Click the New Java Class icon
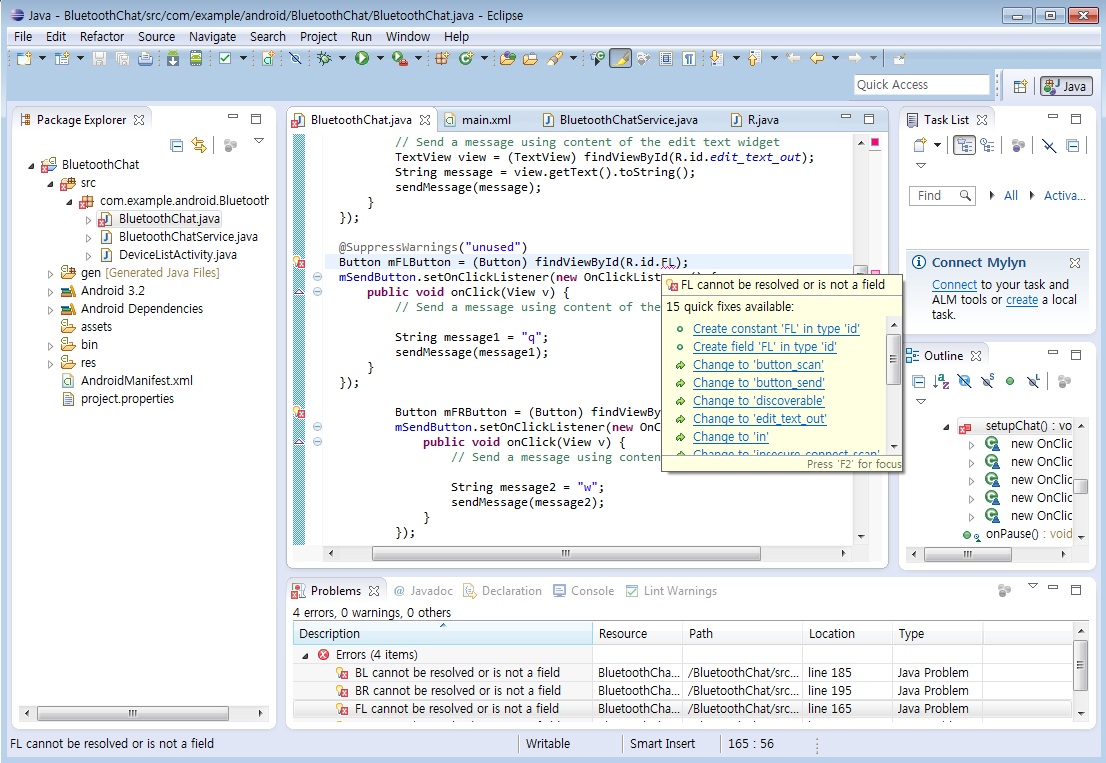The height and width of the screenshot is (763, 1106). (466, 59)
